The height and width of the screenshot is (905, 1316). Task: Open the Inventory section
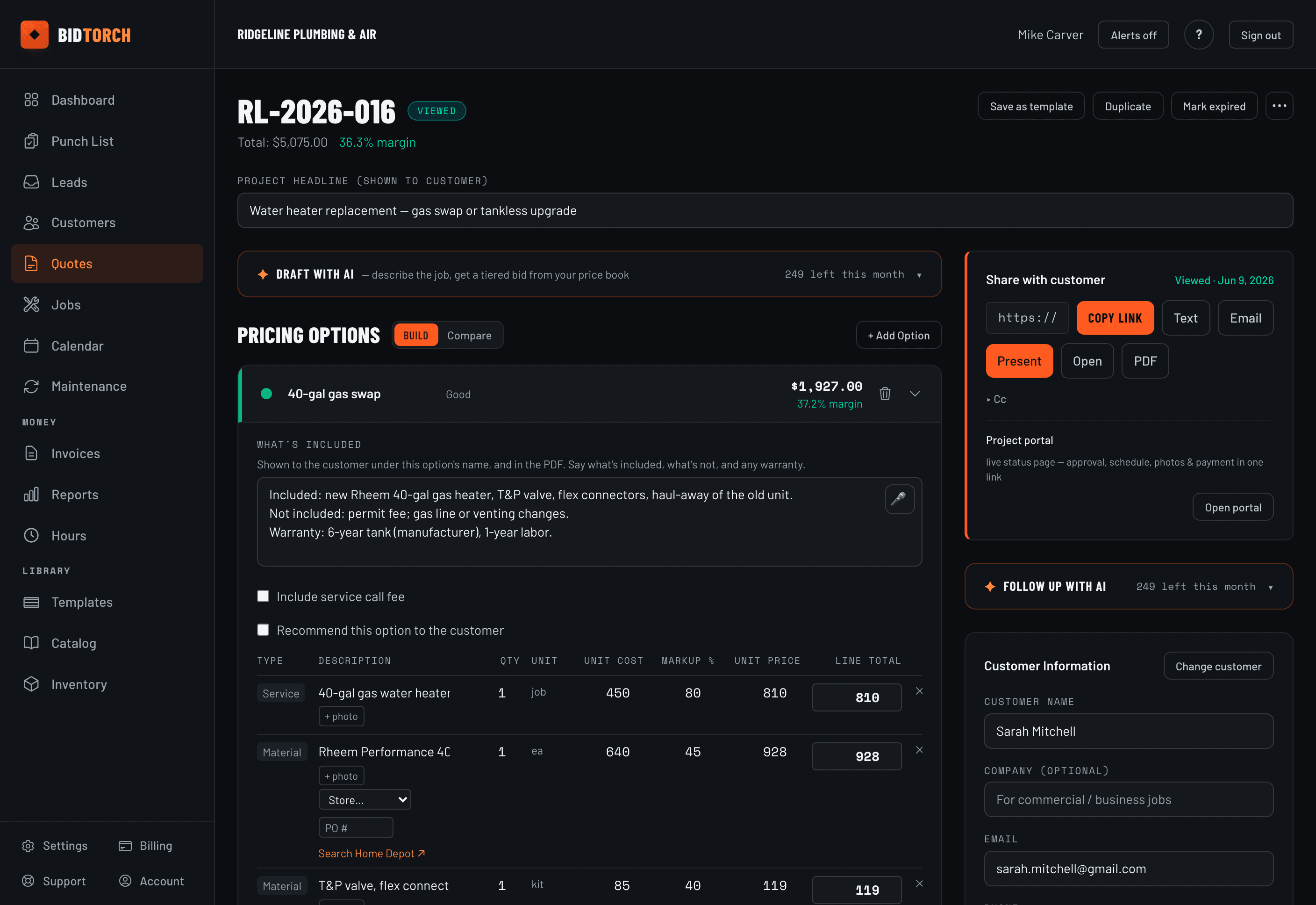pos(107,684)
